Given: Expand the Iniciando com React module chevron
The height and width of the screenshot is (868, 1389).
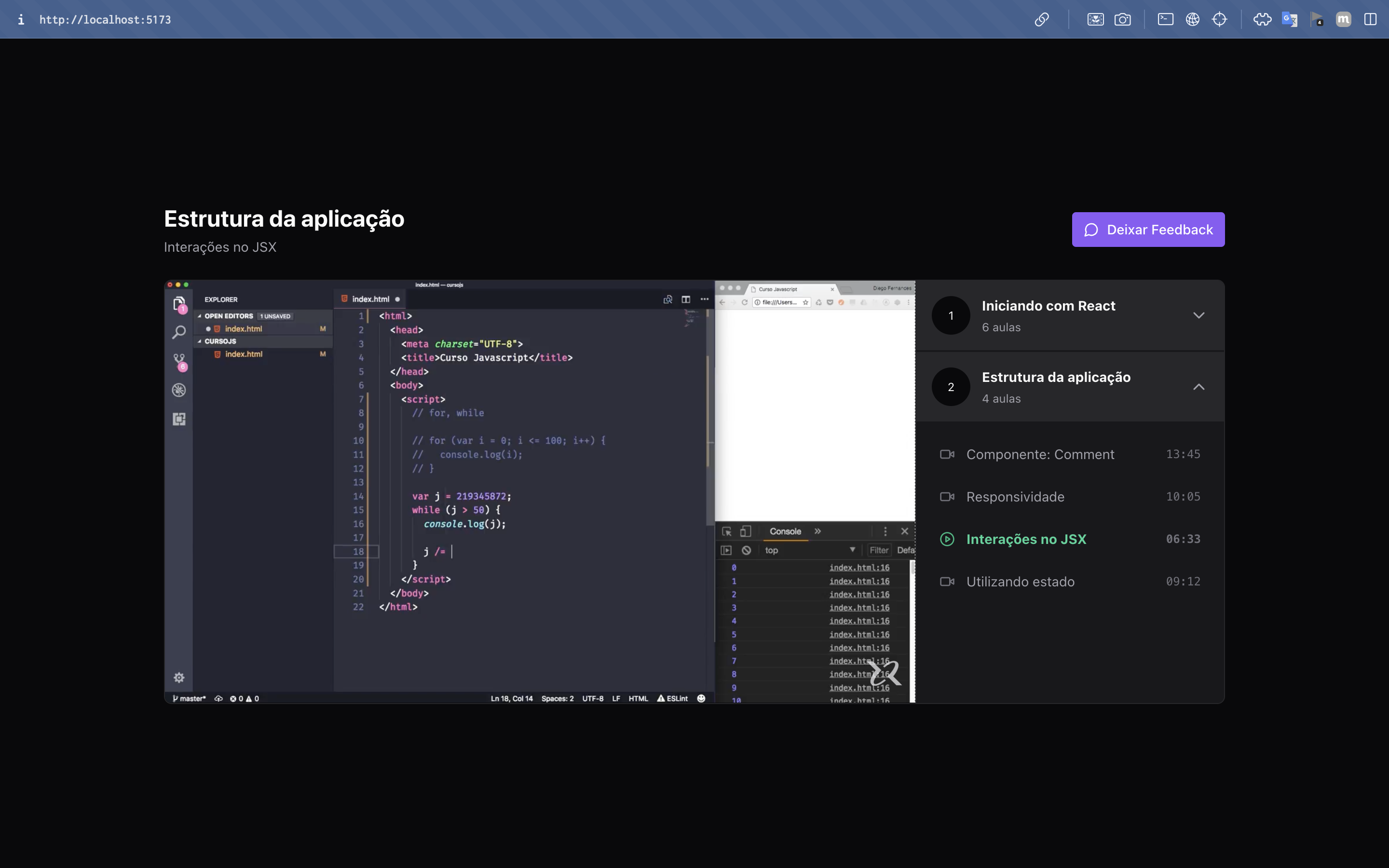Looking at the screenshot, I should [x=1198, y=315].
